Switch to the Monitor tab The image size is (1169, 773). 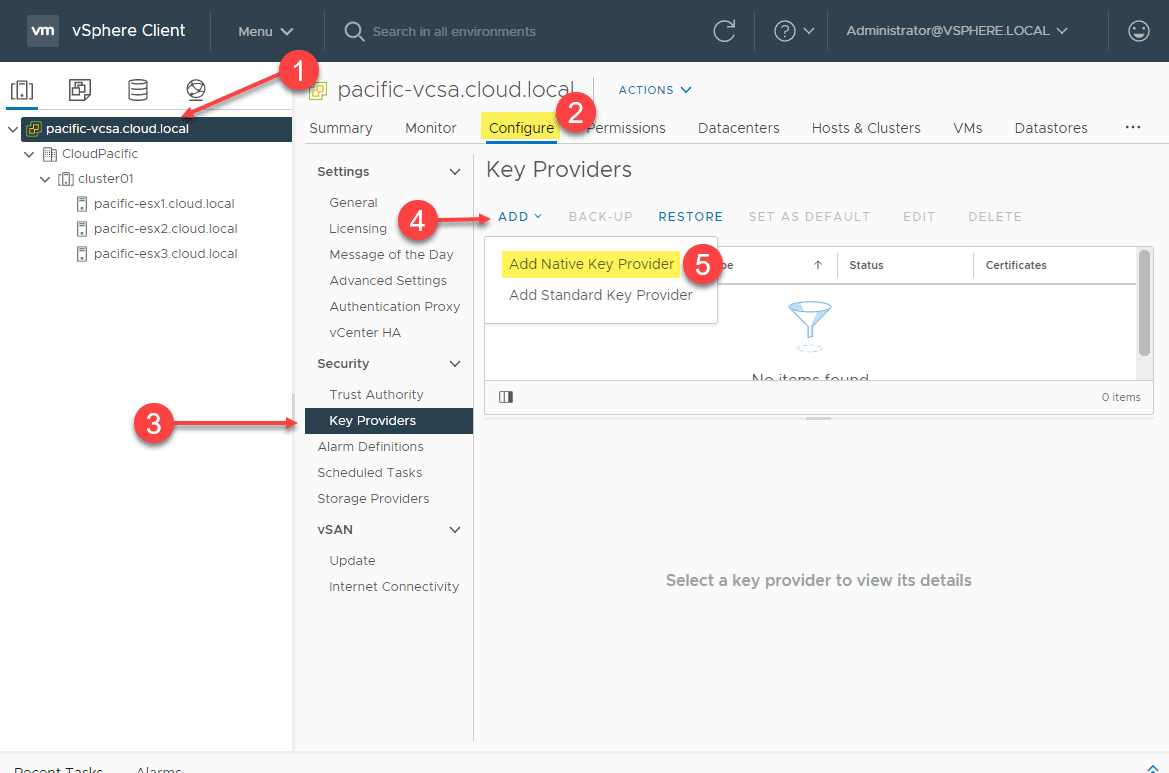point(430,128)
